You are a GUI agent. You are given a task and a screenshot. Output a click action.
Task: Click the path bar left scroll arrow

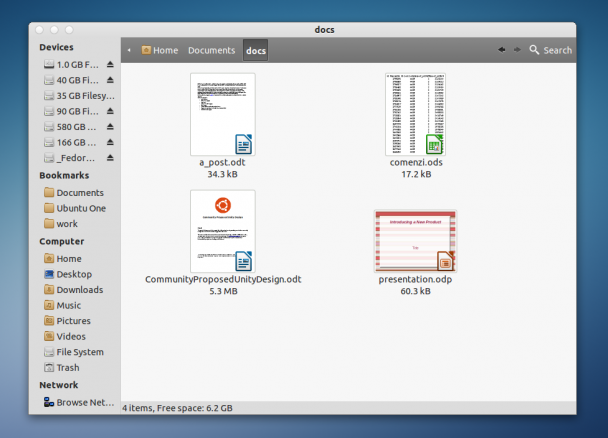129,50
